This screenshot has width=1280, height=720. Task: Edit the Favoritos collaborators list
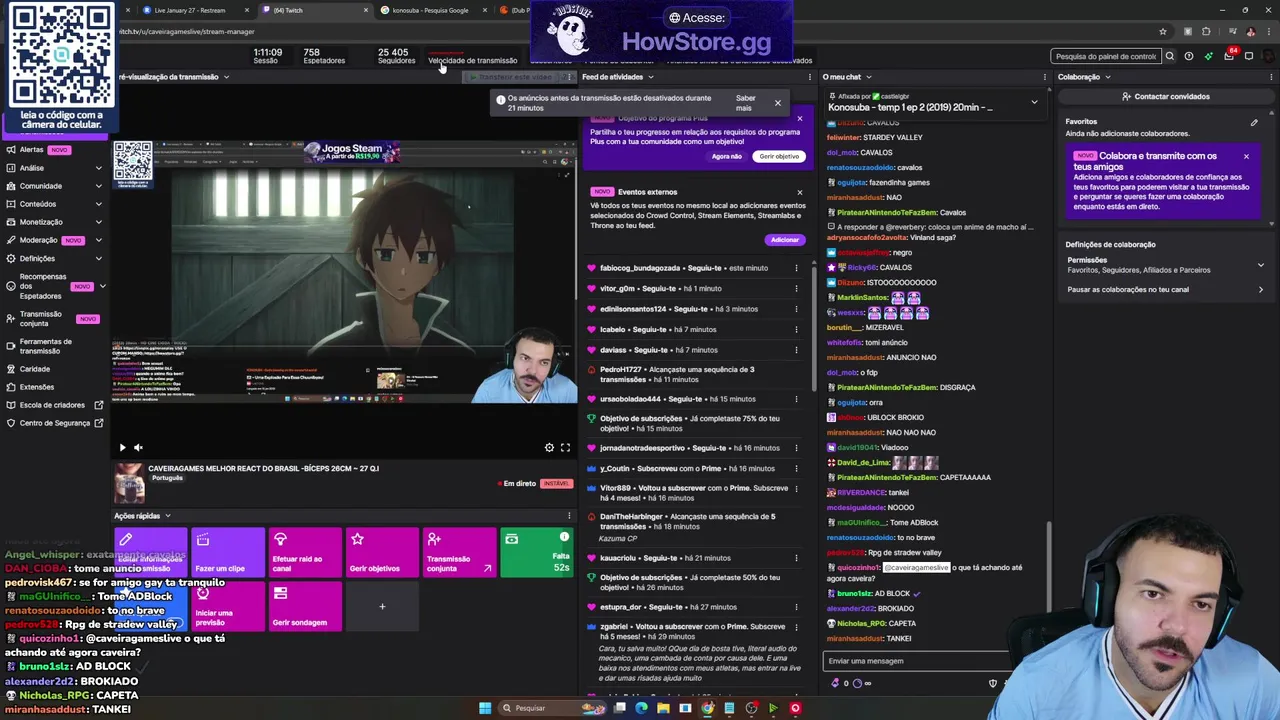(x=1254, y=122)
